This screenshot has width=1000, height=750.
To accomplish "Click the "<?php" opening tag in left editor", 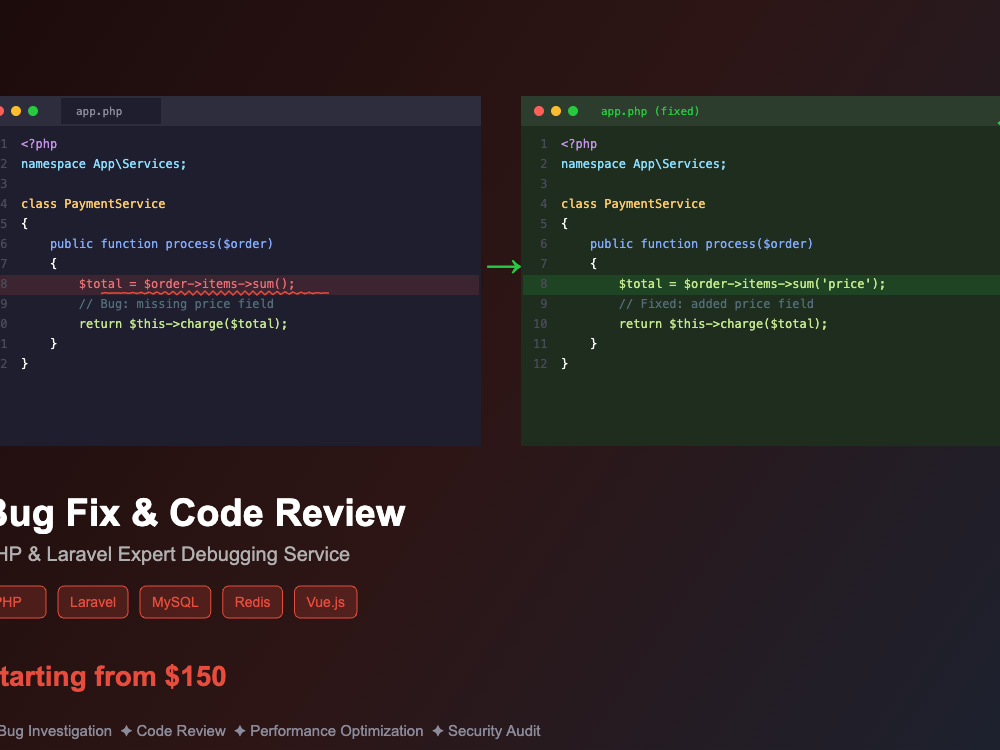I will tap(39, 144).
